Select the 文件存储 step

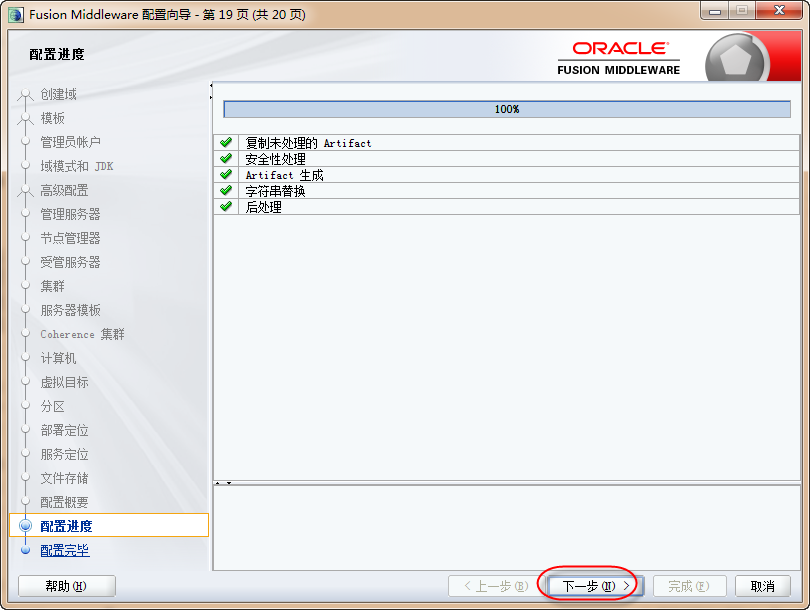tap(65, 478)
